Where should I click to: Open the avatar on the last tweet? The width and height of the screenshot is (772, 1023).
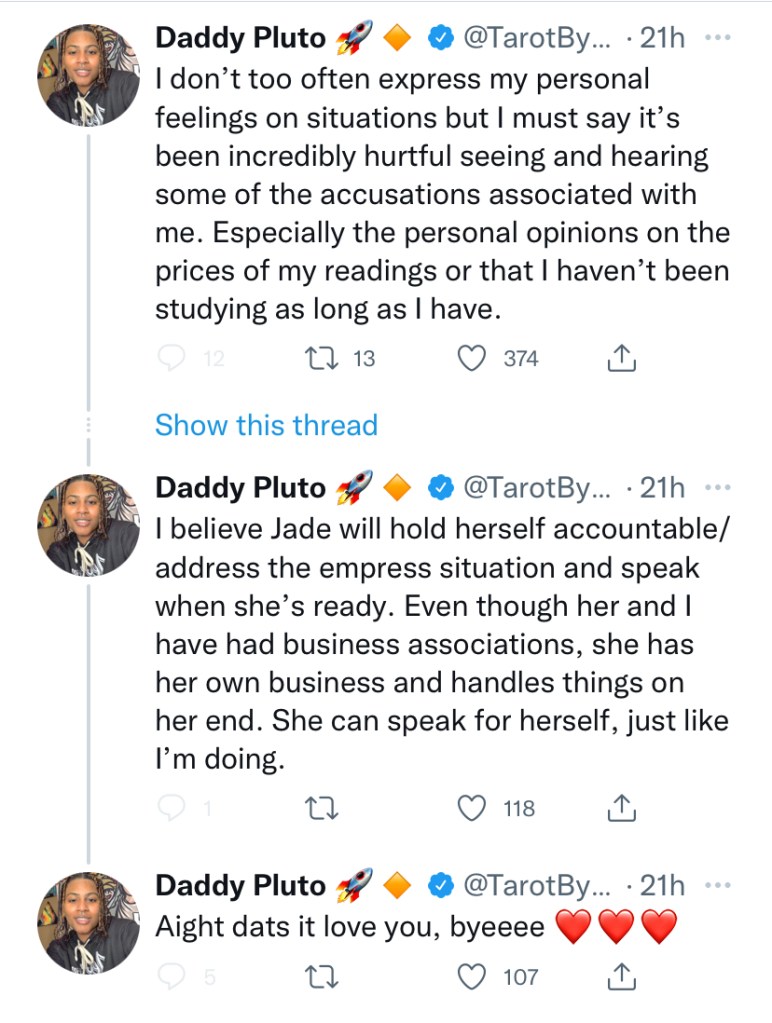point(88,922)
